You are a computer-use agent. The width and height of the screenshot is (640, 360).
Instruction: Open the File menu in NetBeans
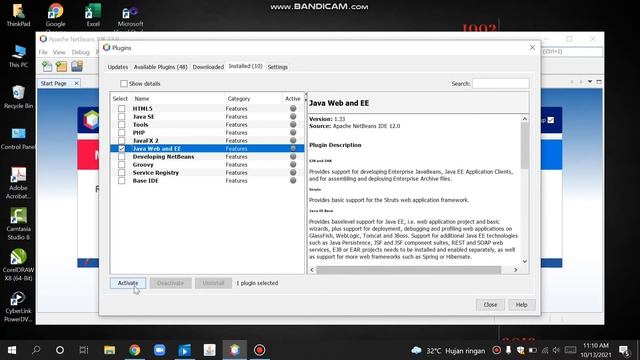43,52
